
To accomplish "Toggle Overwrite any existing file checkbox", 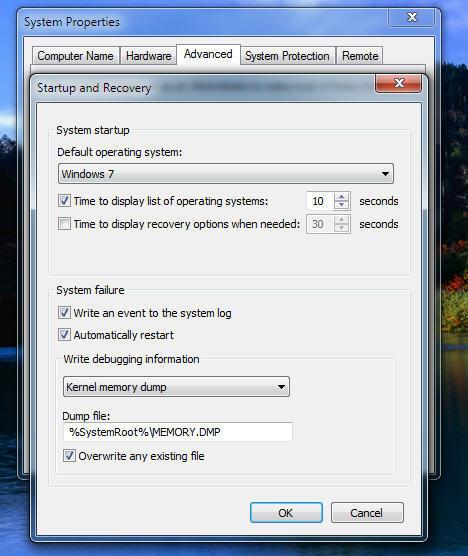I will pyautogui.click(x=69, y=456).
